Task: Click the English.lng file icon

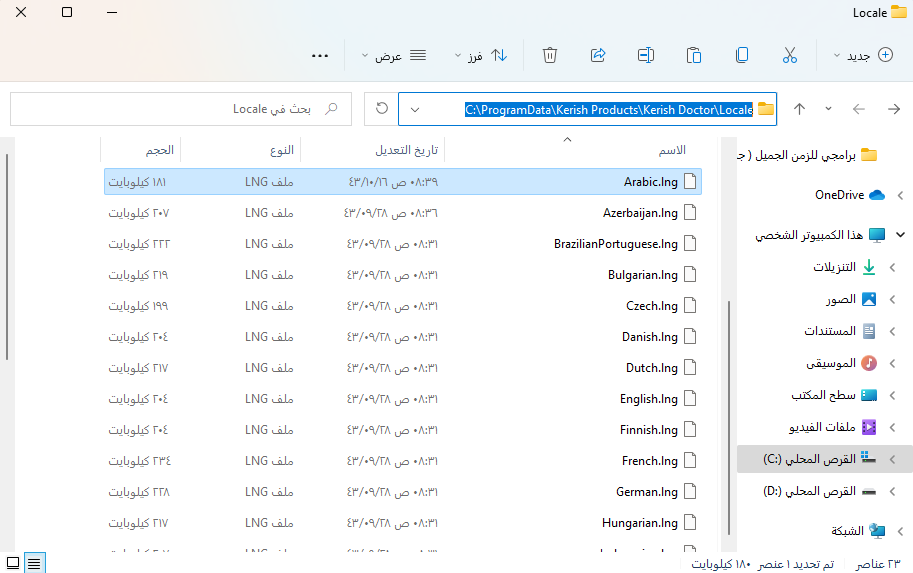Action: coord(690,398)
